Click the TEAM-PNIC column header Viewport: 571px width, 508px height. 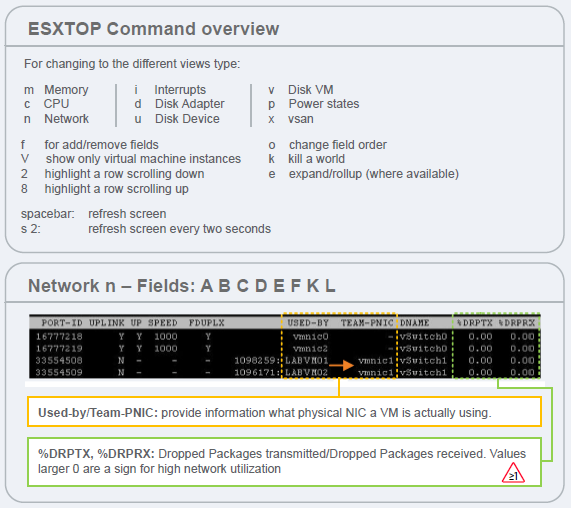(367, 323)
